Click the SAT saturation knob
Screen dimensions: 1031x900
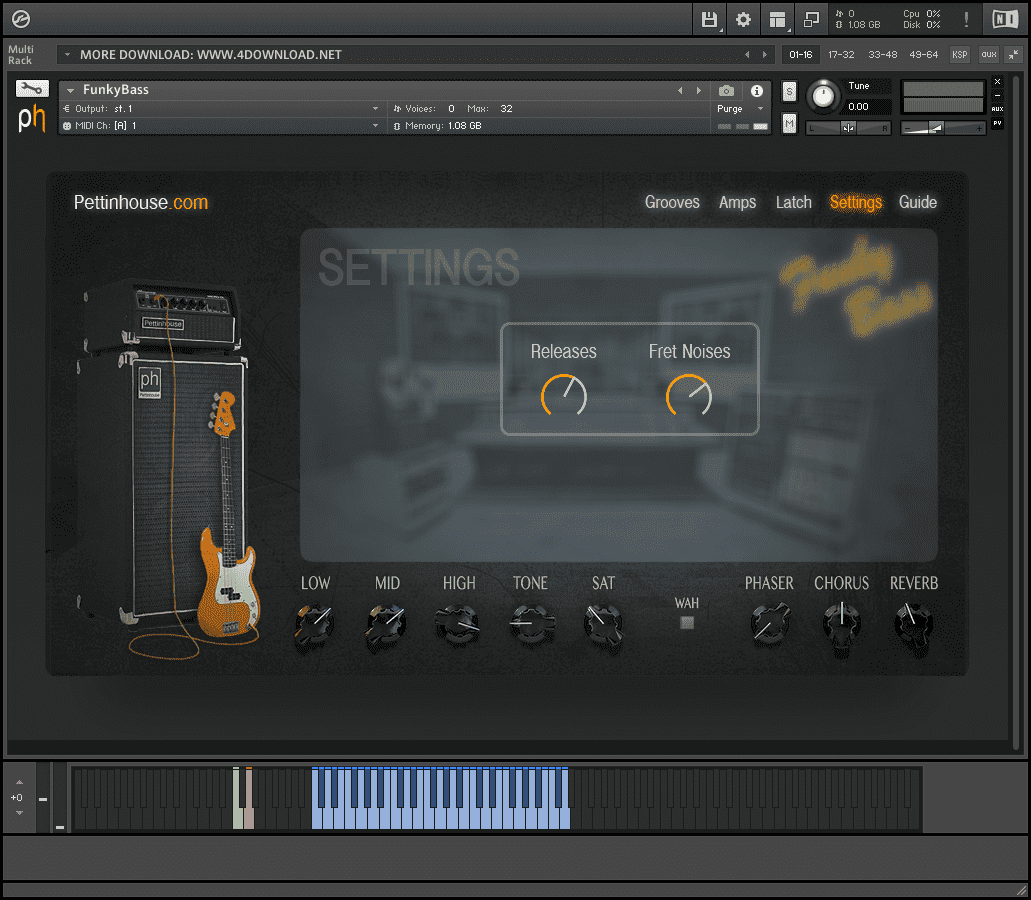[x=603, y=623]
